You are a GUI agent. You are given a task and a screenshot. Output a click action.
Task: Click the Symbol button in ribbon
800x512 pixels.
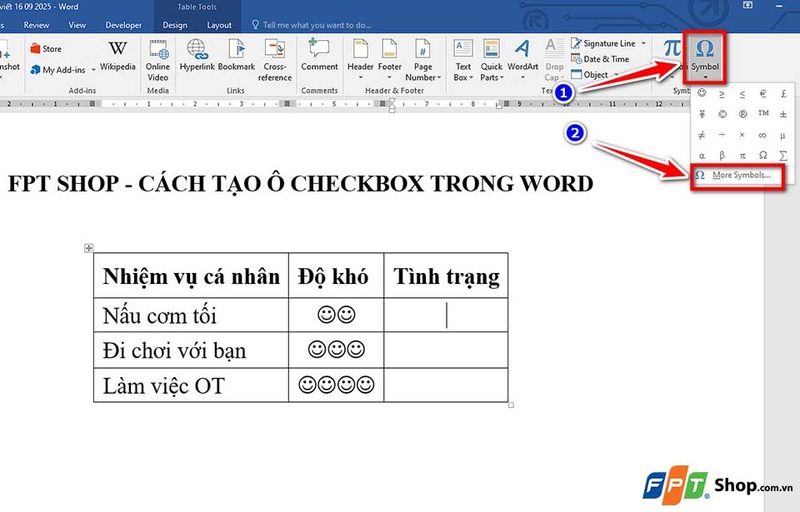[x=705, y=57]
